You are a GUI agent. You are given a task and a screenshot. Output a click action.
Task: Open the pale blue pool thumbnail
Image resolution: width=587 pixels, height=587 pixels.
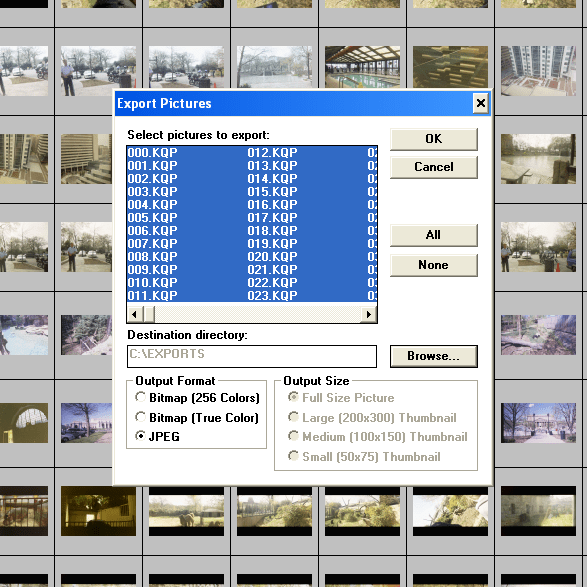(24, 335)
